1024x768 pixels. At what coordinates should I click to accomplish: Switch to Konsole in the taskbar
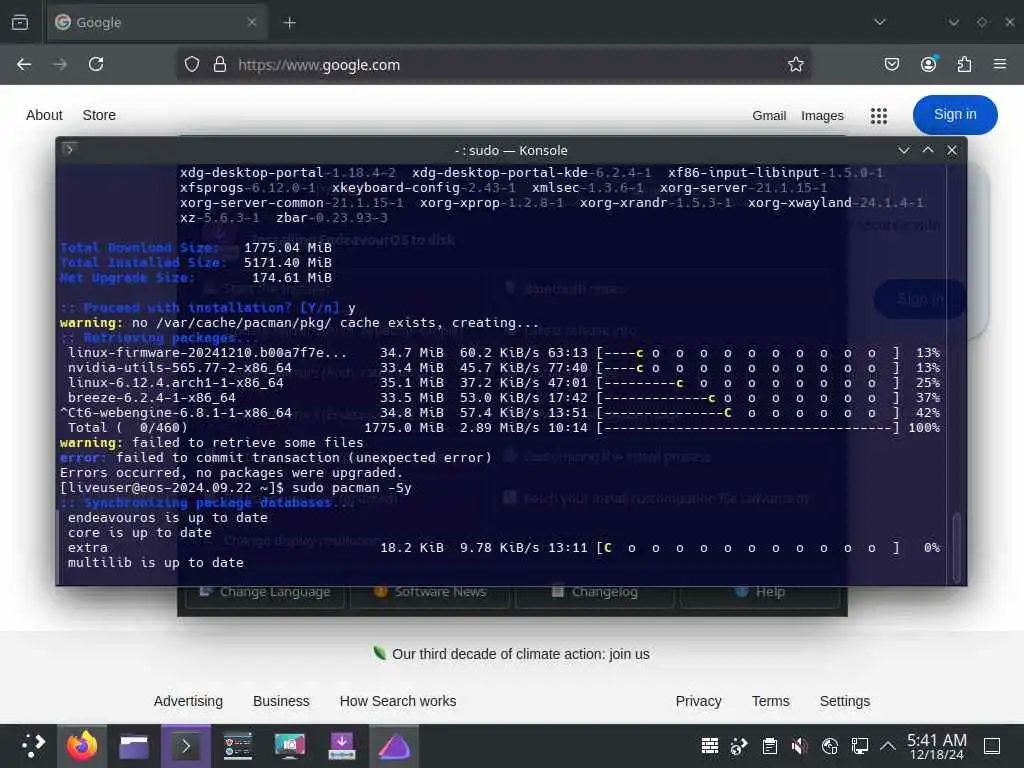point(185,746)
